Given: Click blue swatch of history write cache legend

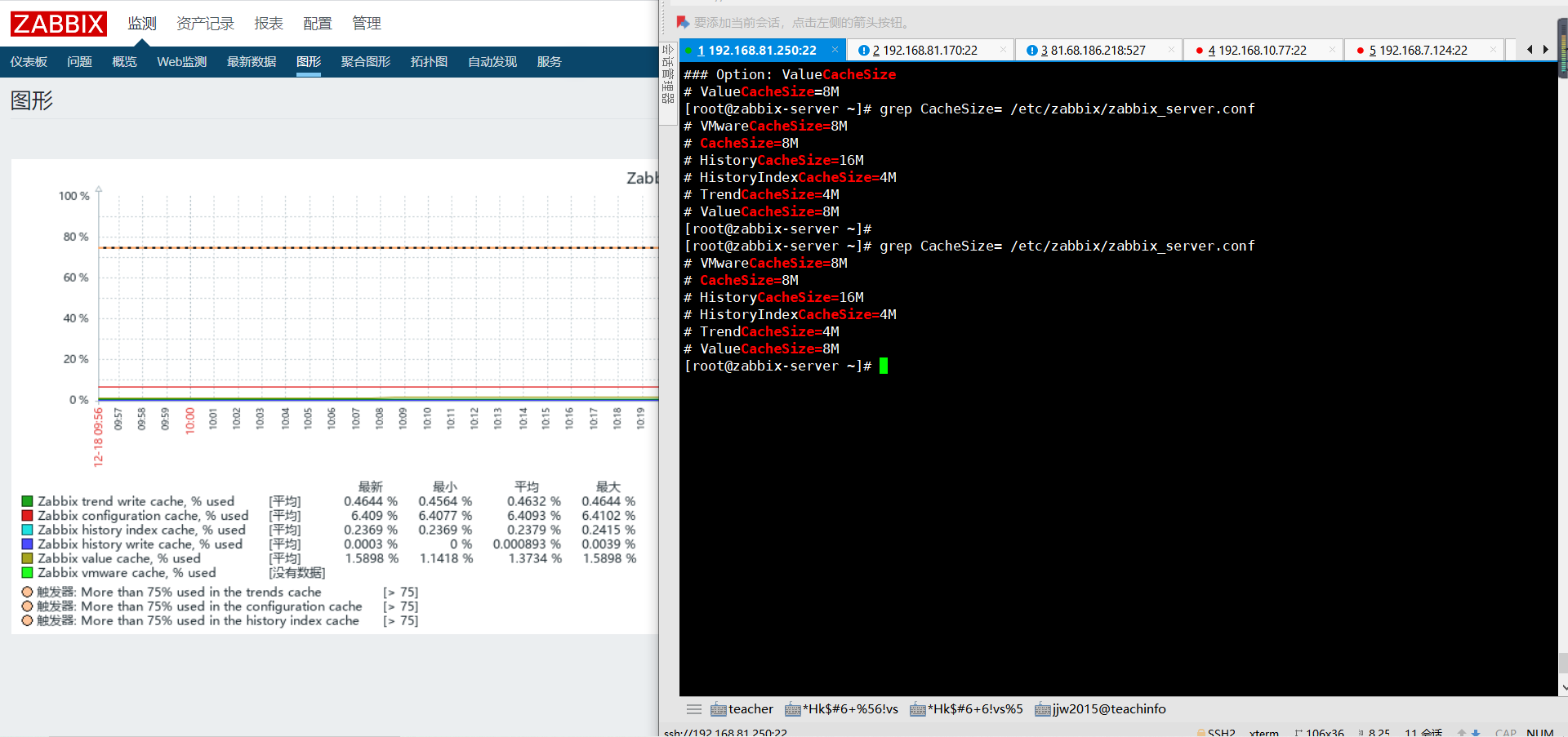Looking at the screenshot, I should click(27, 544).
